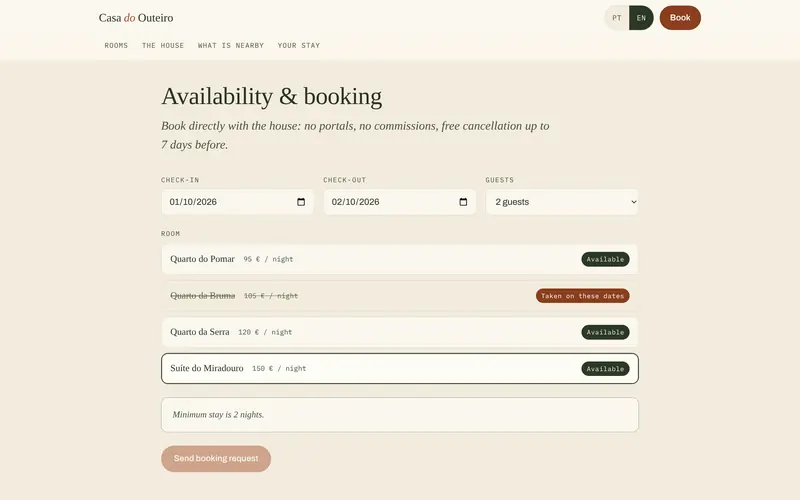Click the 95 € / night price
Image resolution: width=800 pixels, height=500 pixels.
pos(268,259)
